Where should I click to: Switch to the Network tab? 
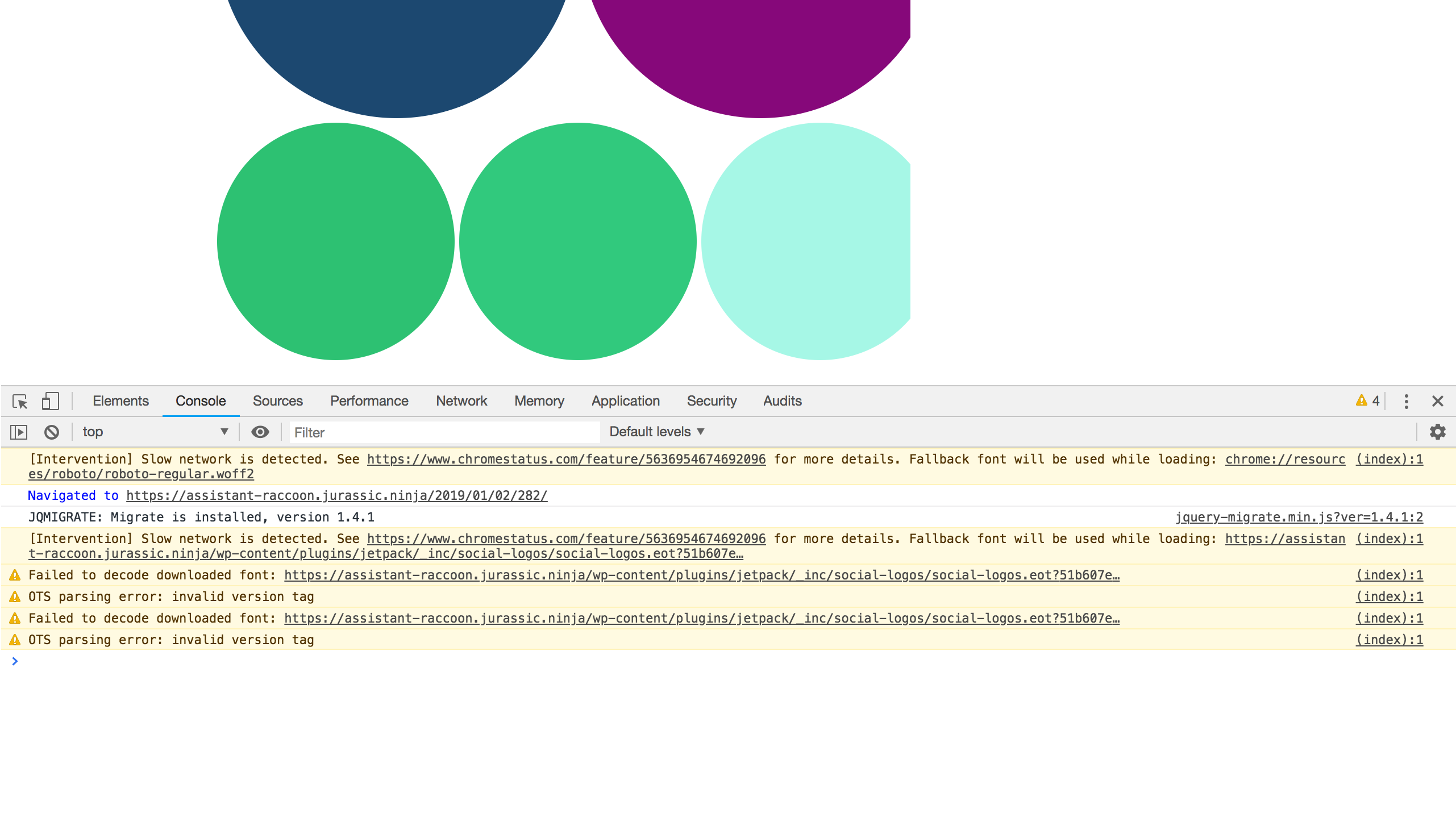click(x=461, y=401)
